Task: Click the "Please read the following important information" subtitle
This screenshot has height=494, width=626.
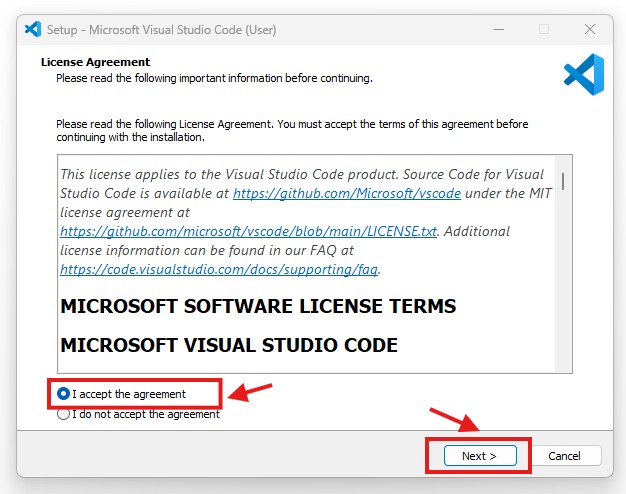Action: tap(214, 77)
